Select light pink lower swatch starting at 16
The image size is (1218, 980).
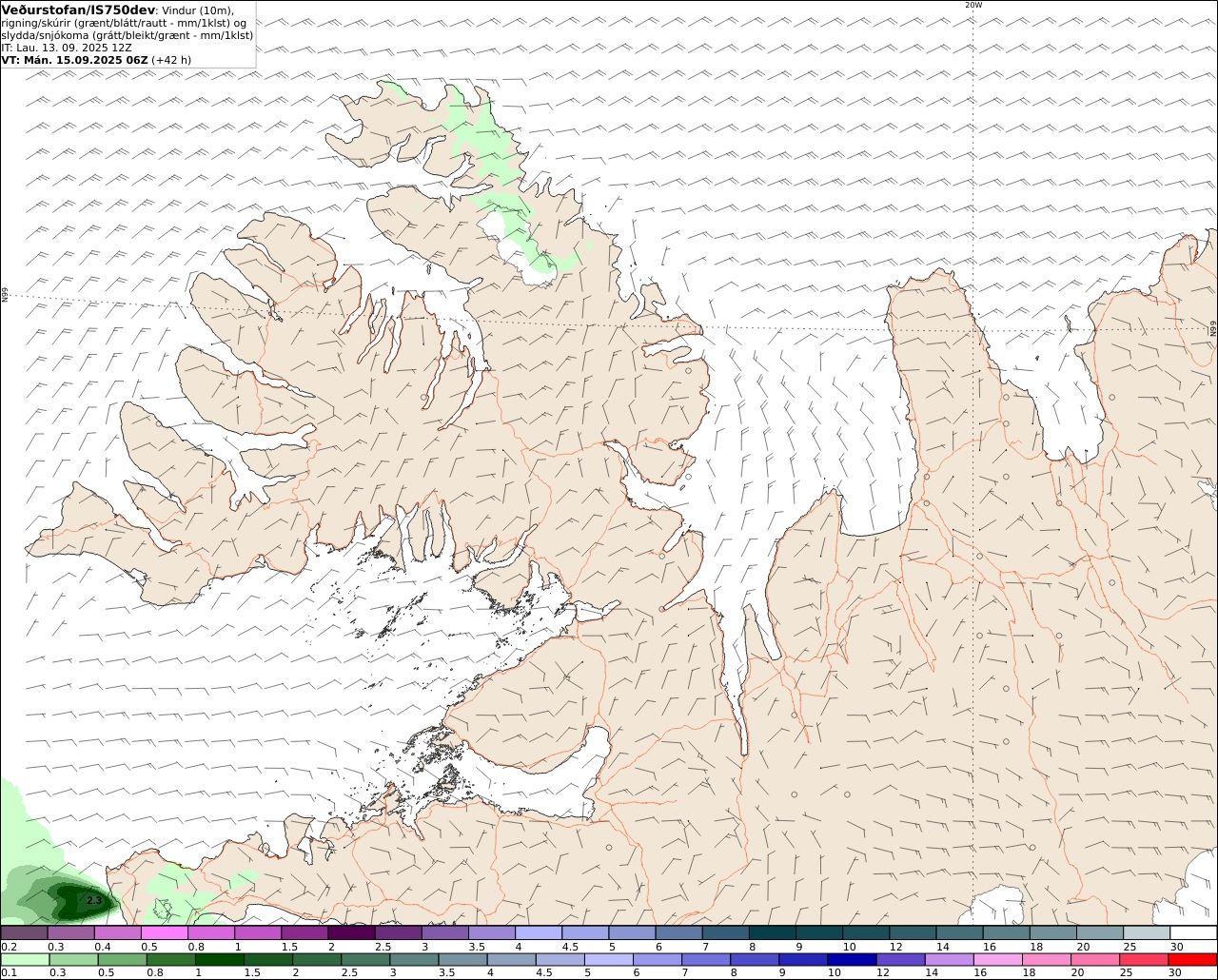click(x=996, y=959)
